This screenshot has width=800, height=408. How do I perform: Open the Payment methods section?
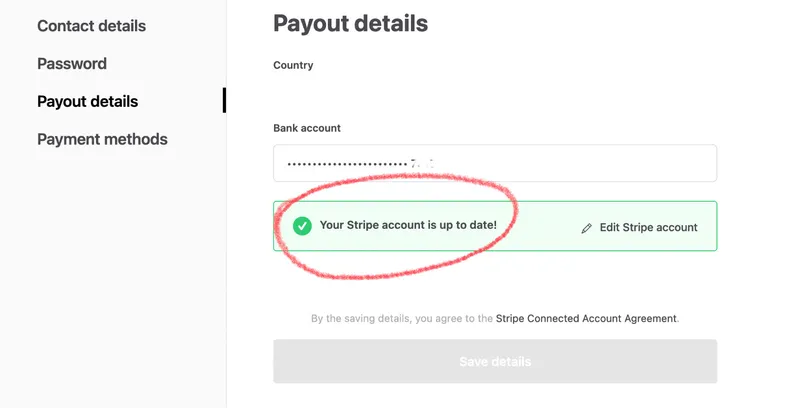[x=102, y=139]
